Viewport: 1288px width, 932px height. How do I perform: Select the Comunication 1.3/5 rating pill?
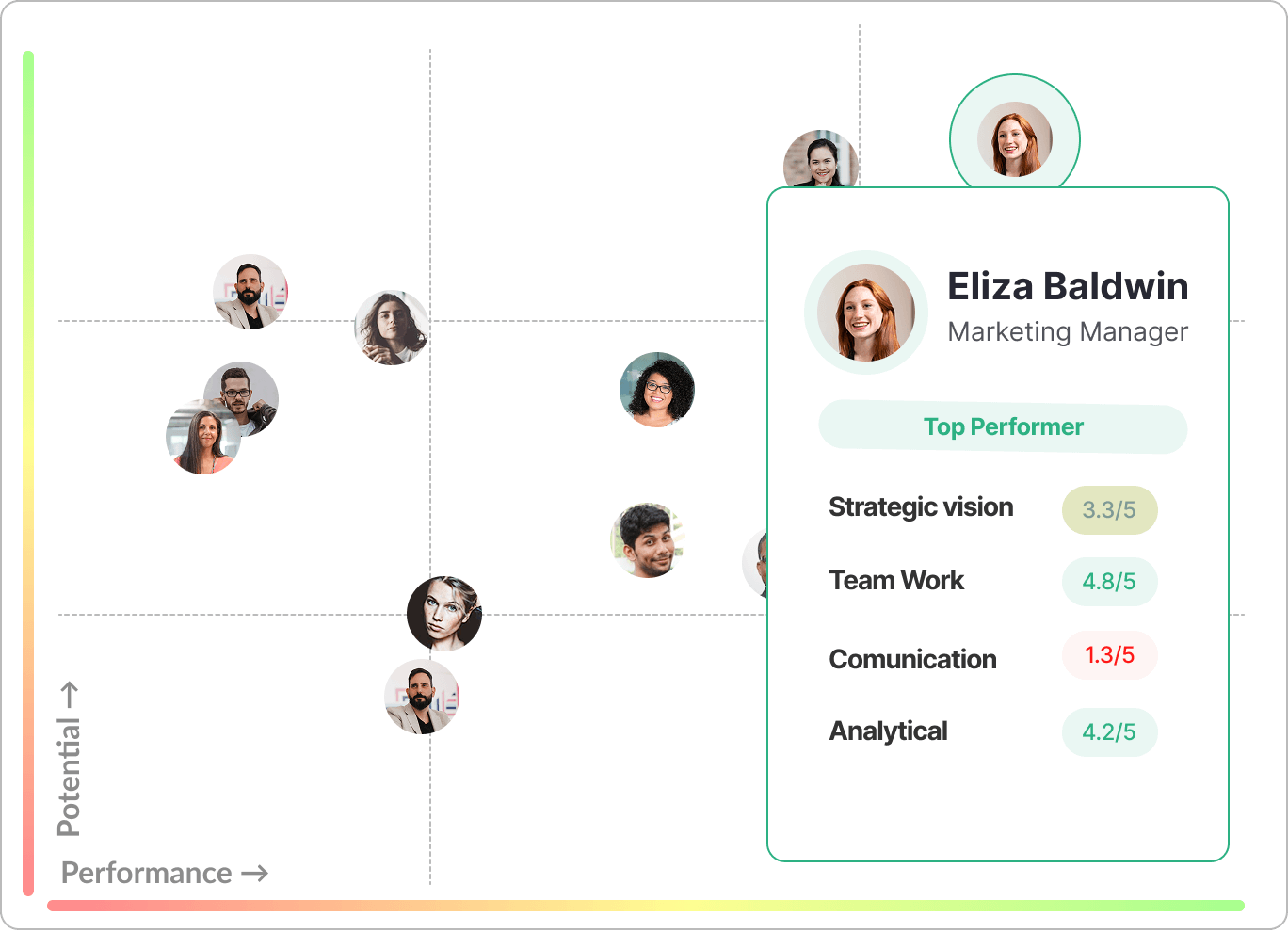pyautogui.click(x=1109, y=655)
